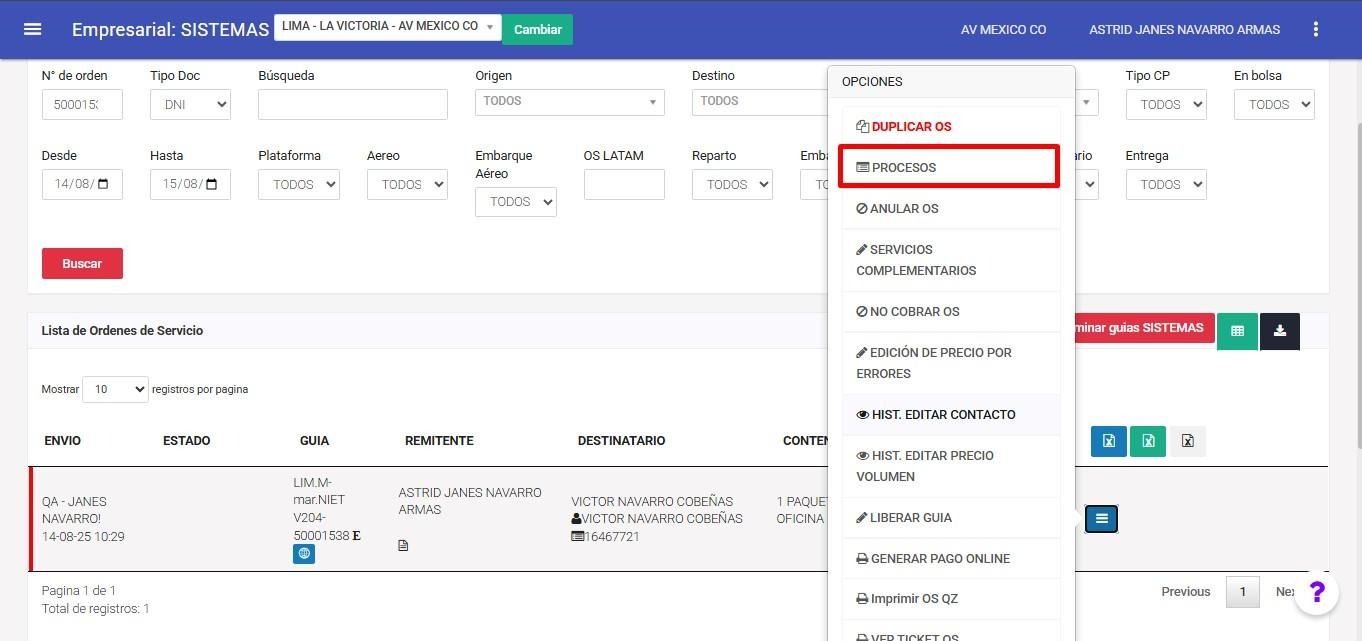
Task: Click the blue globe icon under the guia
Action: 304,553
